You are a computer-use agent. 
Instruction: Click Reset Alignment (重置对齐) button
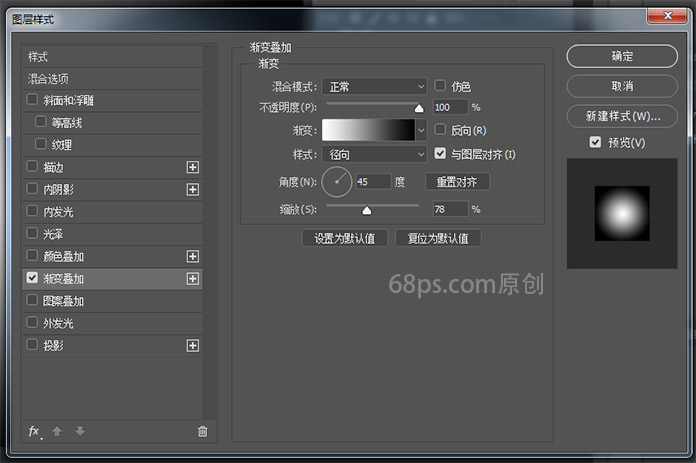click(457, 182)
